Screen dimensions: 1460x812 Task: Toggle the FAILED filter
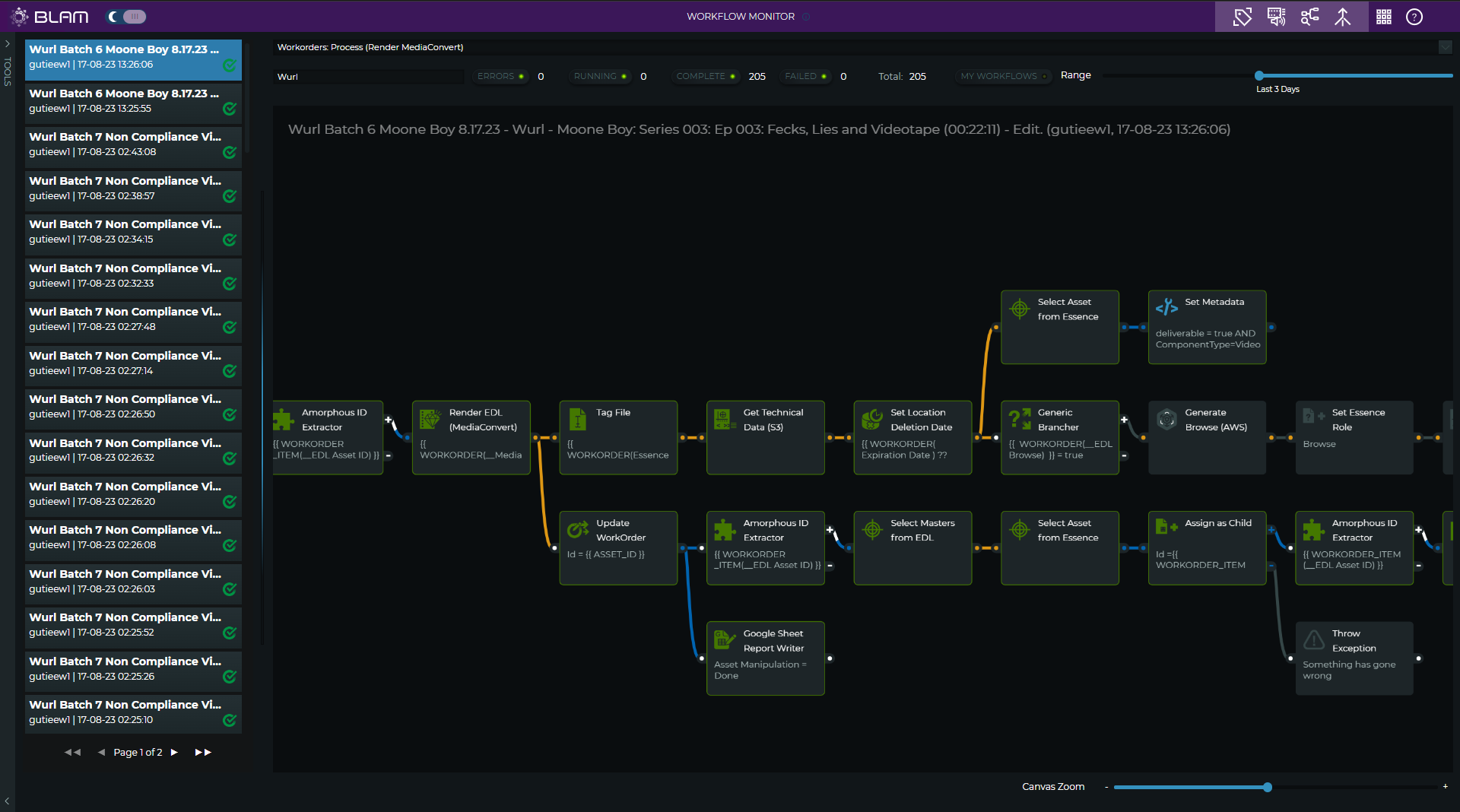click(805, 76)
